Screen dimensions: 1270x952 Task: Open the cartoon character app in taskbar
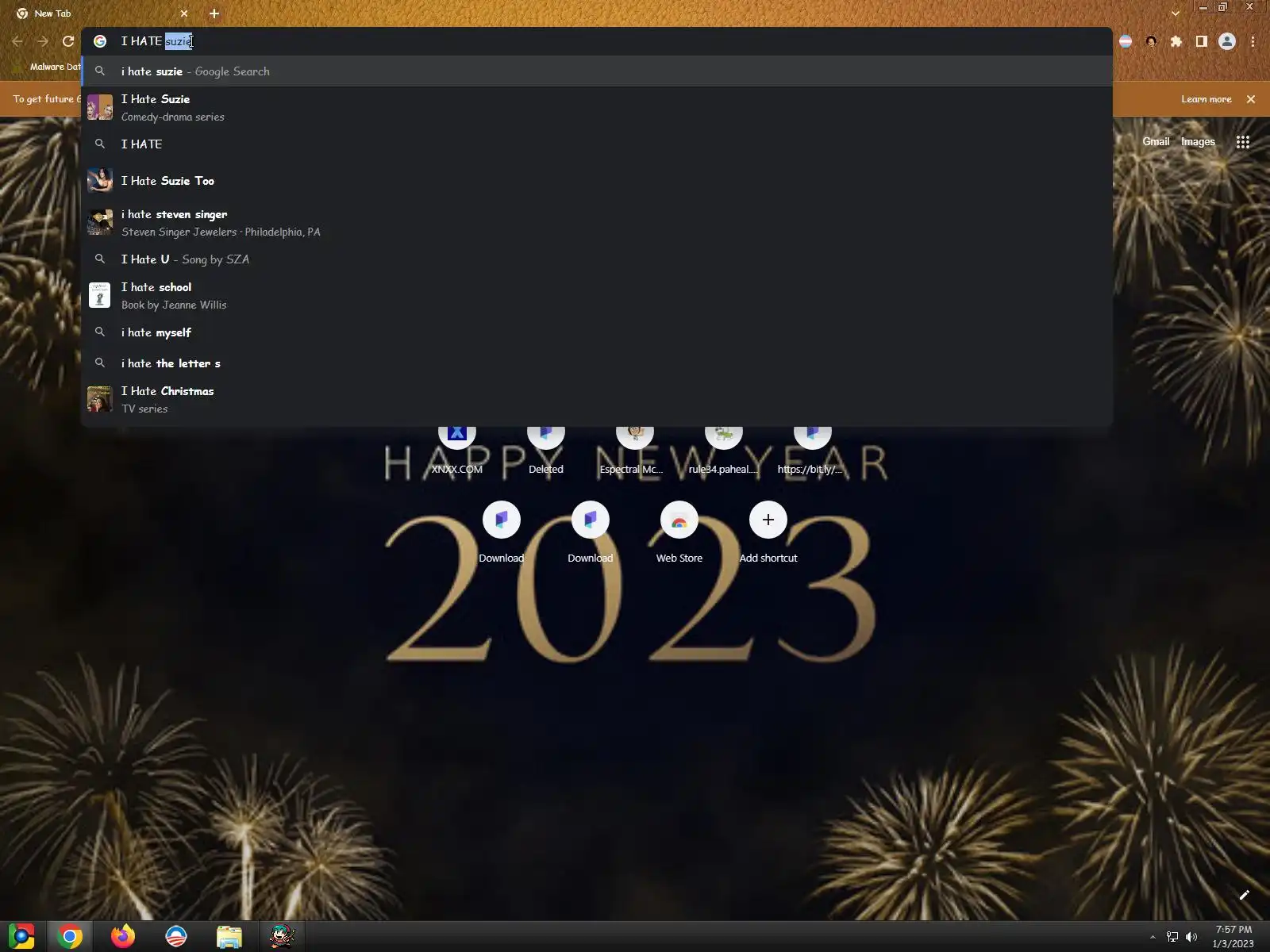click(x=282, y=937)
